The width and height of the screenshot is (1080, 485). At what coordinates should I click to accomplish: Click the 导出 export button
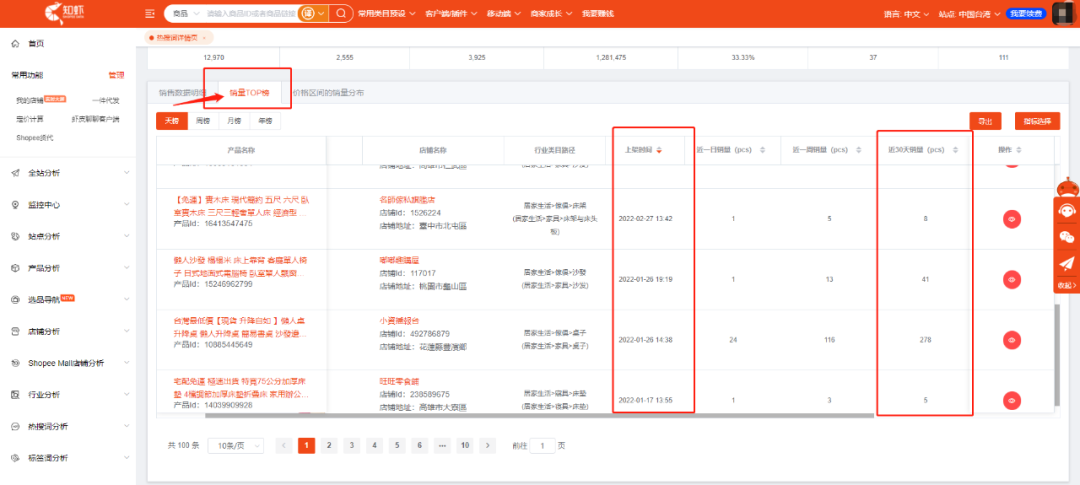985,121
